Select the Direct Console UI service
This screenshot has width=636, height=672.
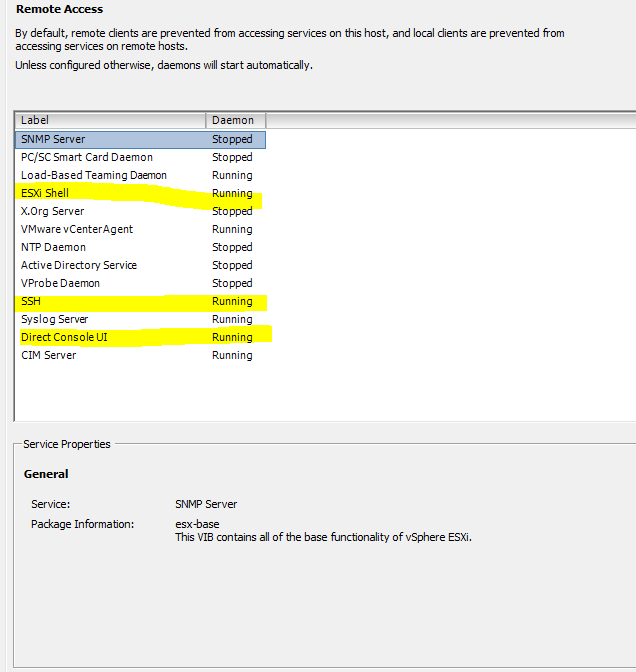point(141,337)
